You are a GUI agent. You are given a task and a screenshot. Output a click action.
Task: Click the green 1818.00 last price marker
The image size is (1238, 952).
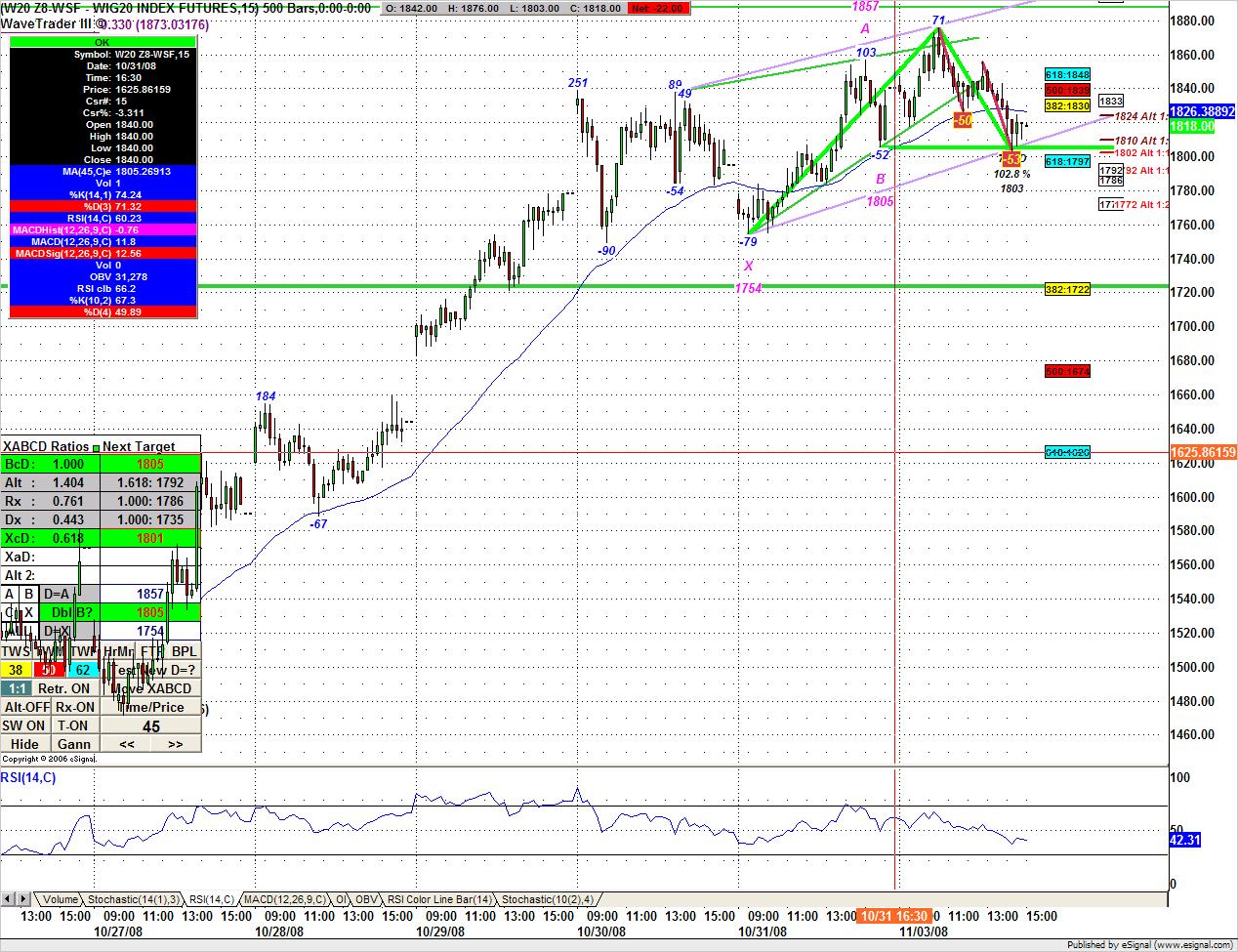pyautogui.click(x=1192, y=127)
